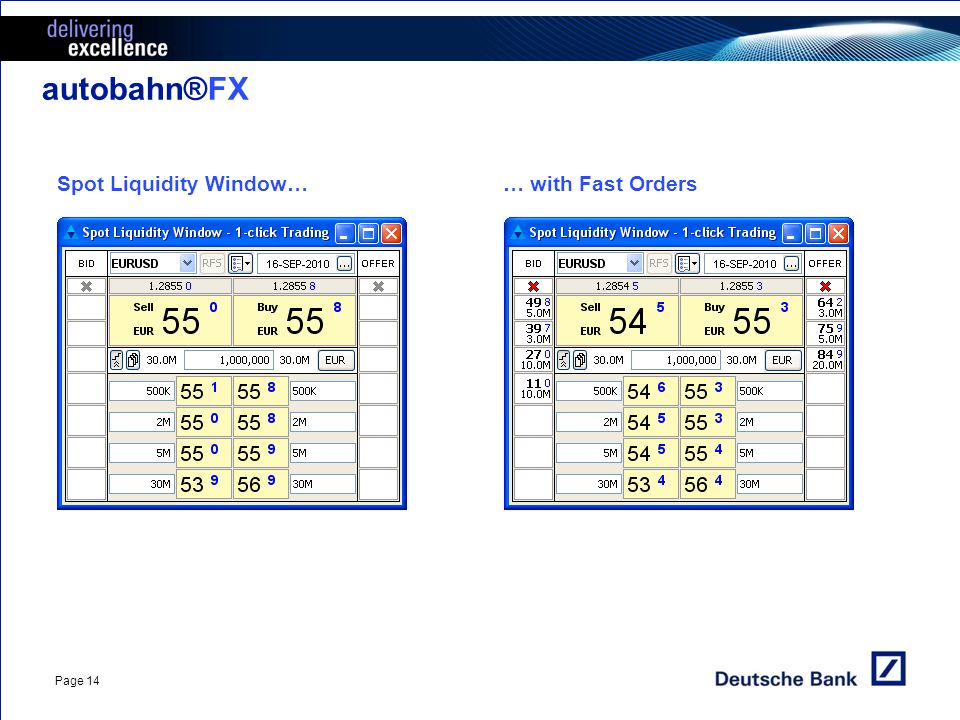The image size is (960, 720).
Task: Click 53 9 sell price for 30M
Action: 204,484
